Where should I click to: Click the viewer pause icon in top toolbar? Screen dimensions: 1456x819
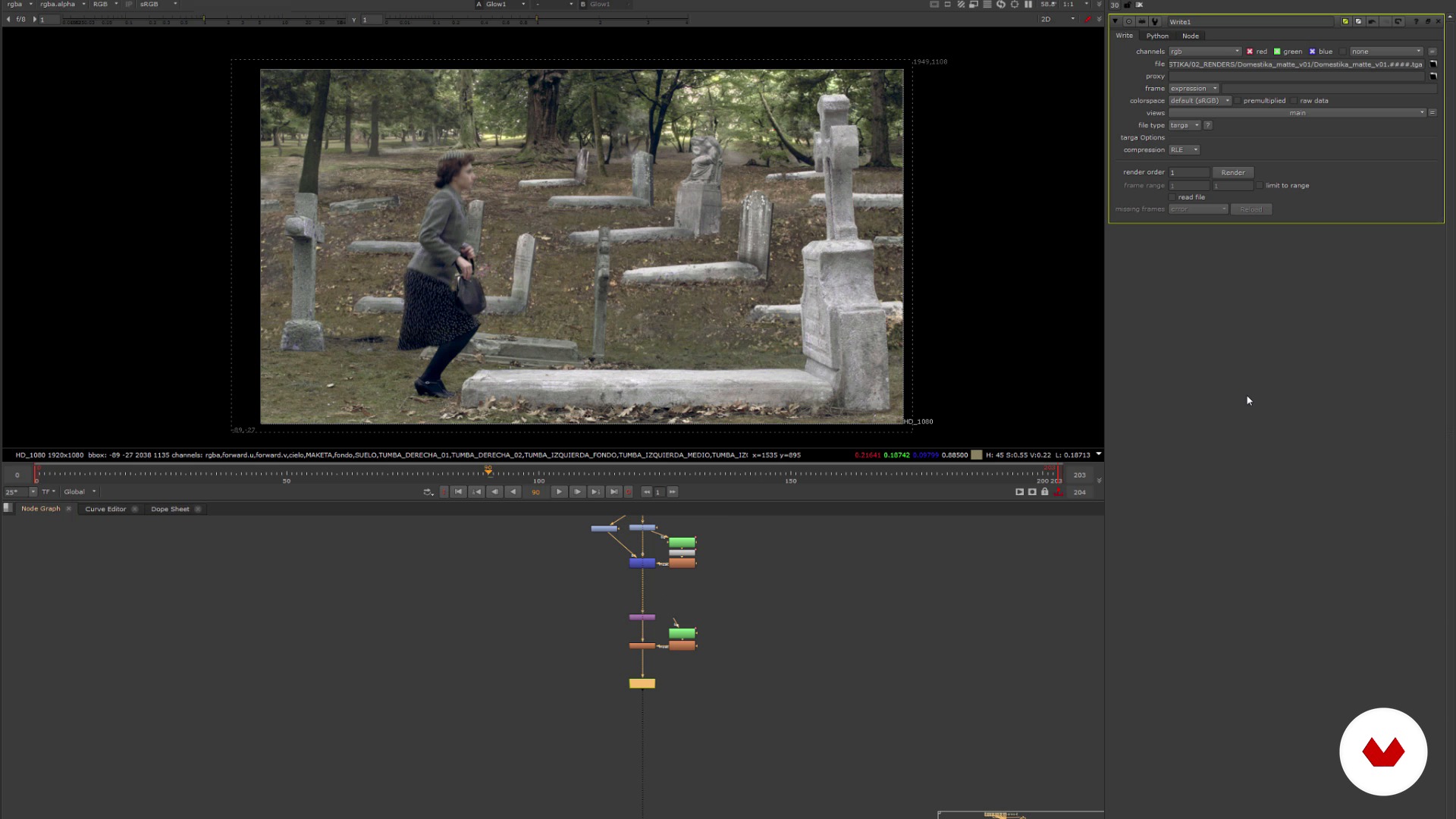(x=1028, y=5)
